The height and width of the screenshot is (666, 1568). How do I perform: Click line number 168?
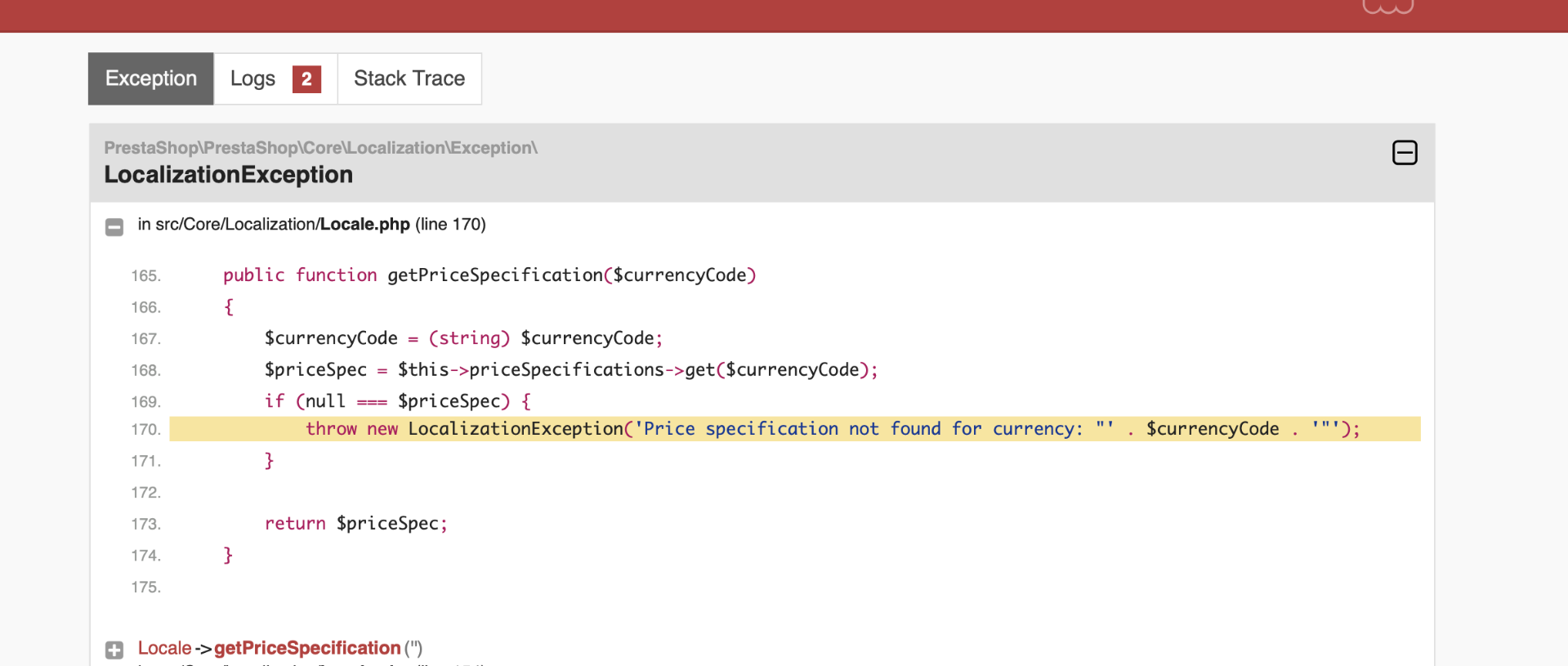pyautogui.click(x=146, y=371)
